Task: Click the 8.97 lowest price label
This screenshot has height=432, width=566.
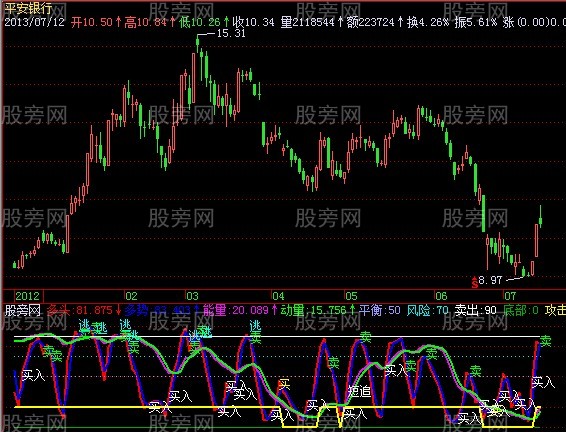Action: click(490, 280)
